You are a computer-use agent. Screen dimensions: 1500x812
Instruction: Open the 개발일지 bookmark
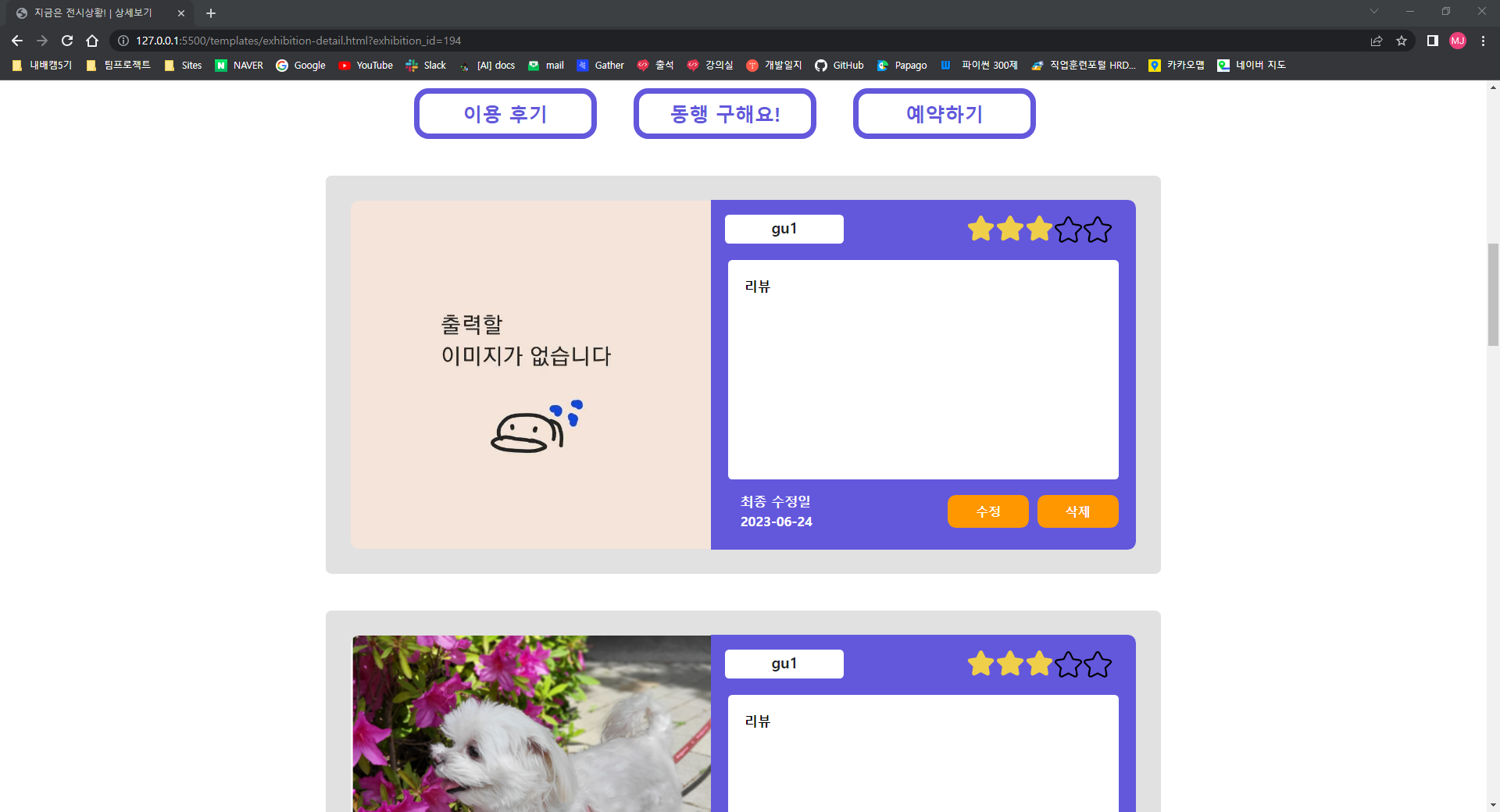click(773, 66)
